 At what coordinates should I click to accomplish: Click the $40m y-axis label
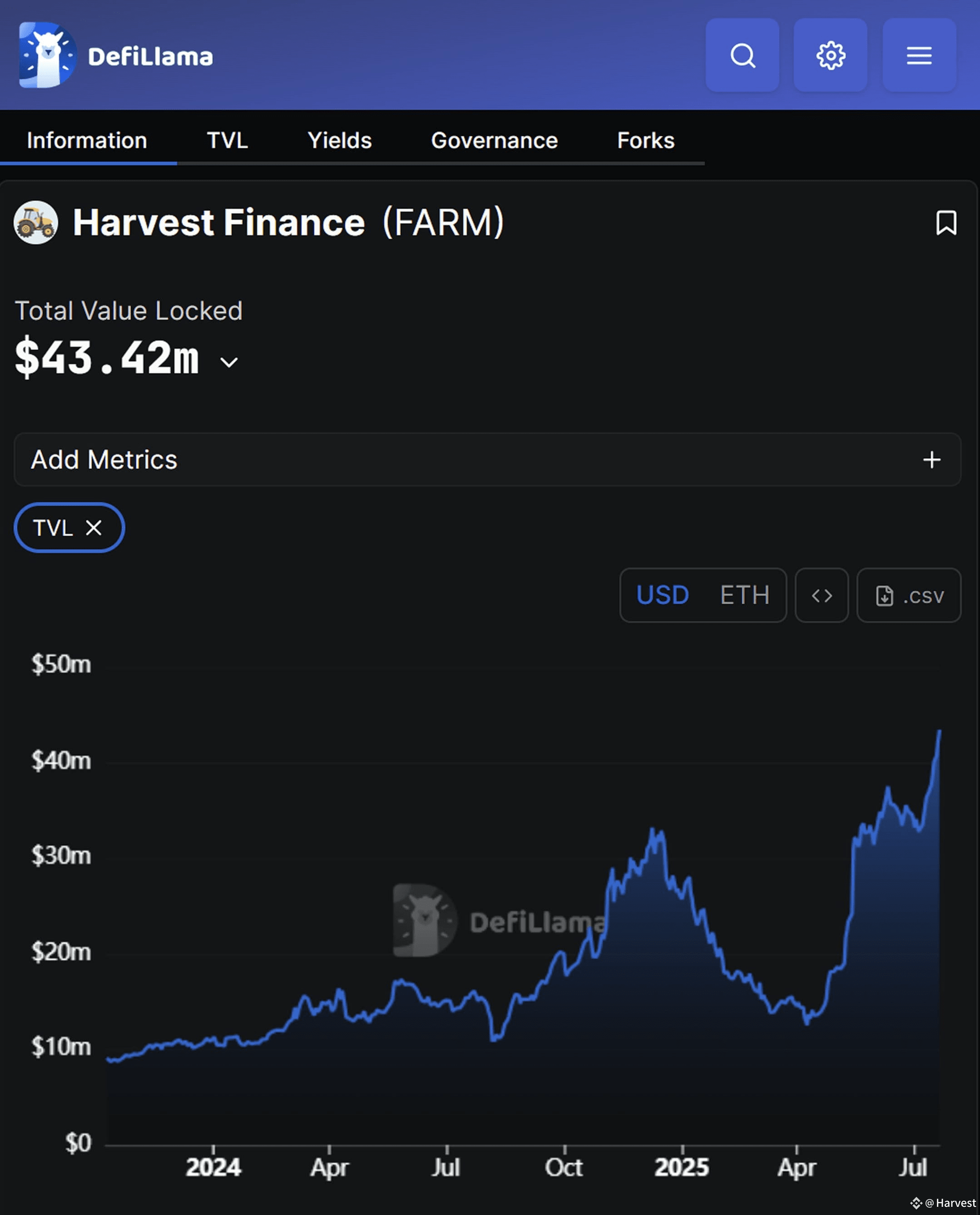tap(61, 761)
